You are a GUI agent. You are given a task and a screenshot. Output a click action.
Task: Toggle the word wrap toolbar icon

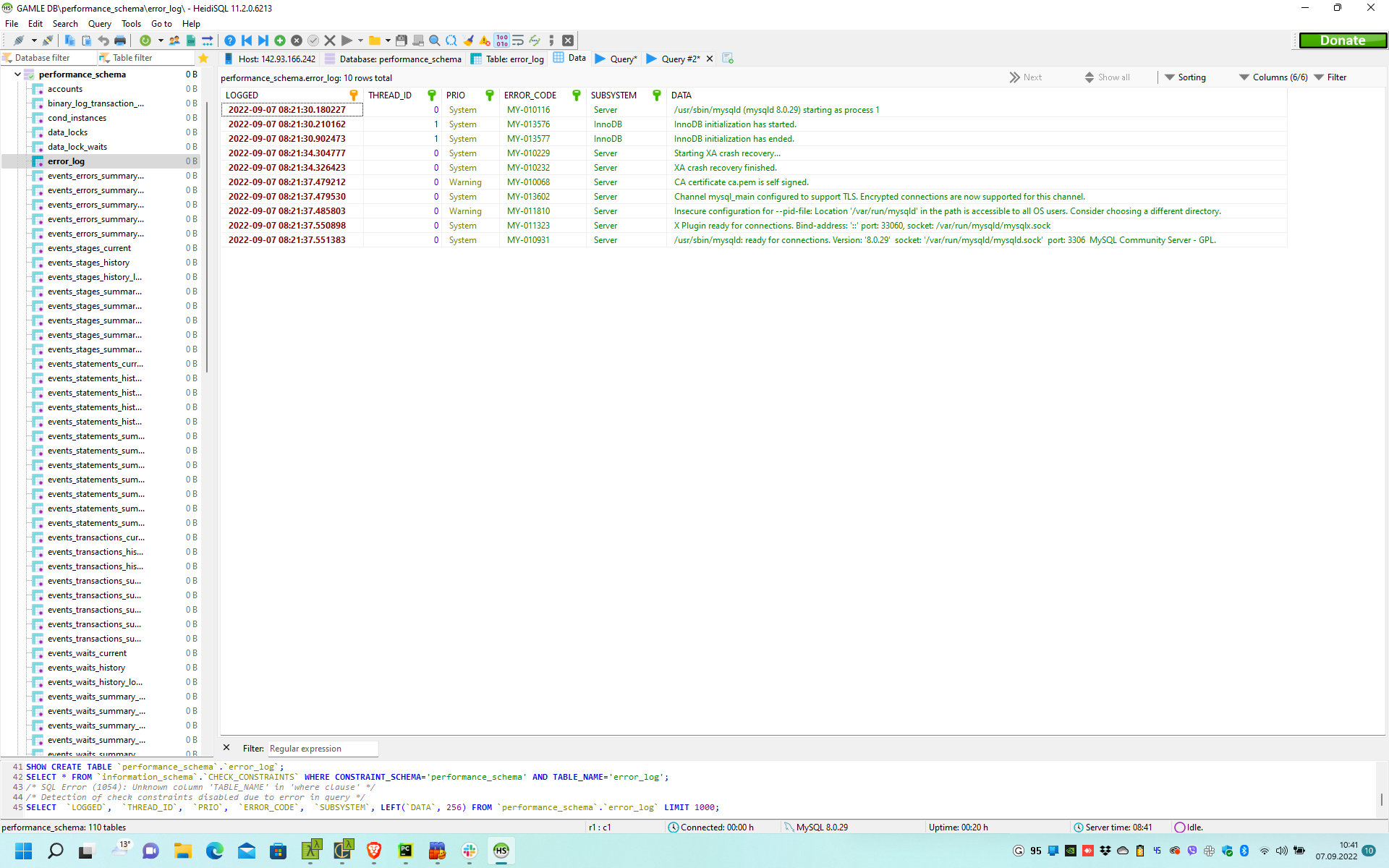point(518,41)
